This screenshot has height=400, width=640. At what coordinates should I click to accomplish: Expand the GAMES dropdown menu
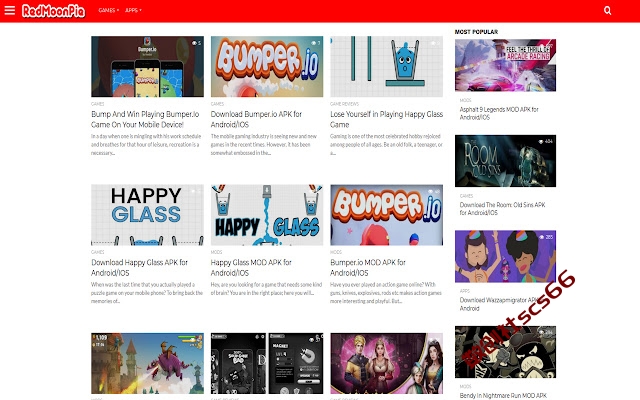[109, 10]
